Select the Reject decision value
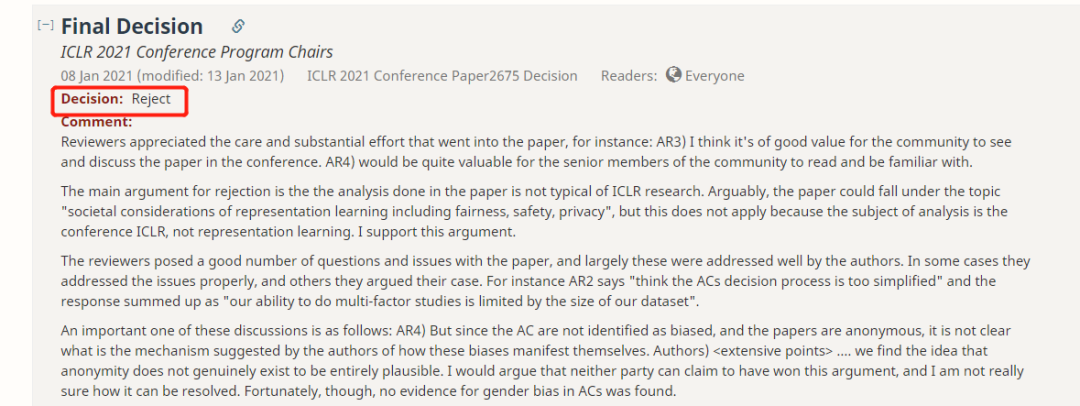Screen dimensions: 1080x406 [152, 99]
